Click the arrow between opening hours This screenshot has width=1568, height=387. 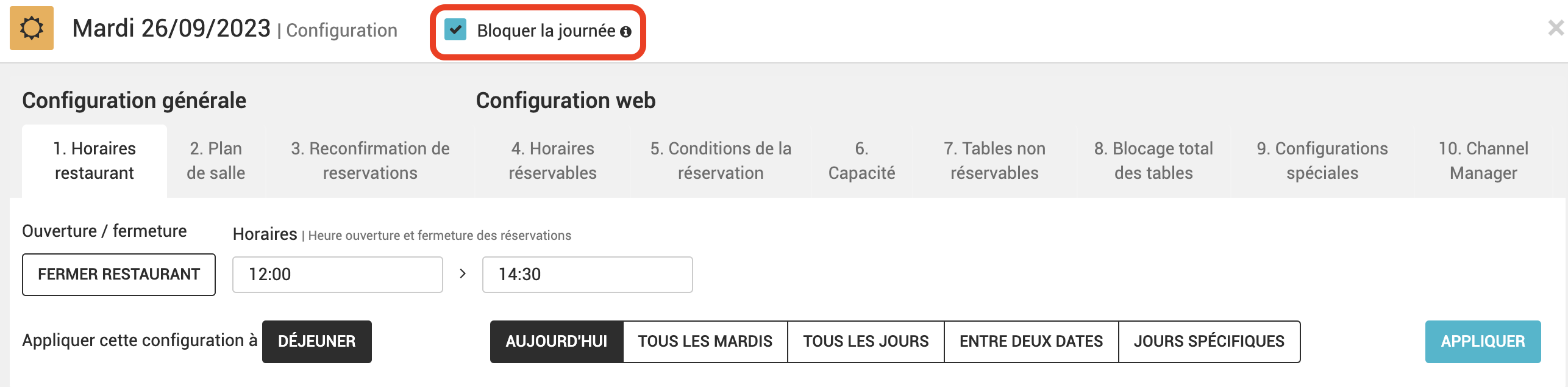click(x=463, y=274)
